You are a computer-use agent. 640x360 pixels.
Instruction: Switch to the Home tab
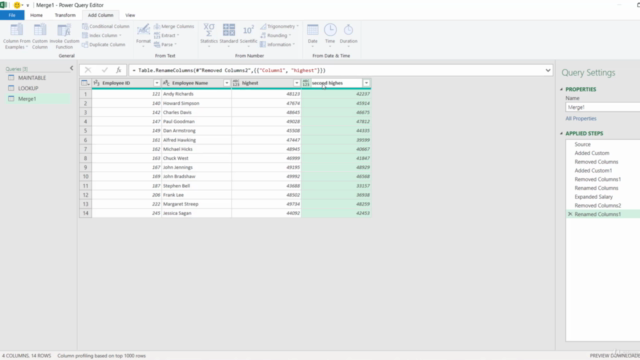[36, 15]
